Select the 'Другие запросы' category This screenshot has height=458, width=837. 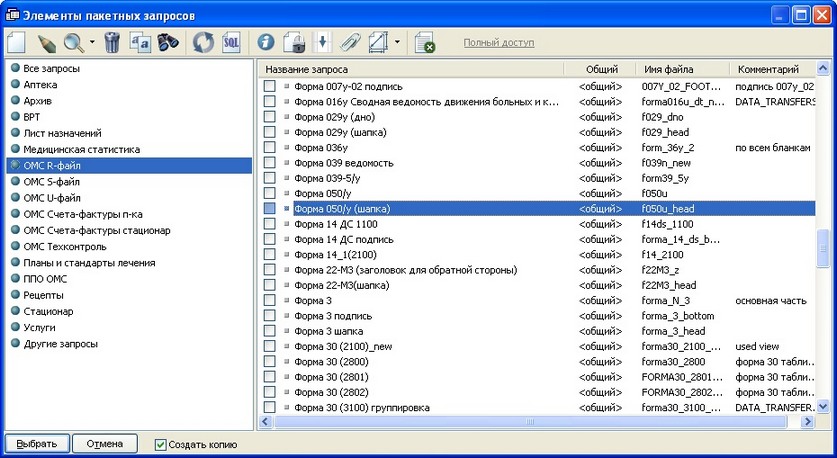60,344
